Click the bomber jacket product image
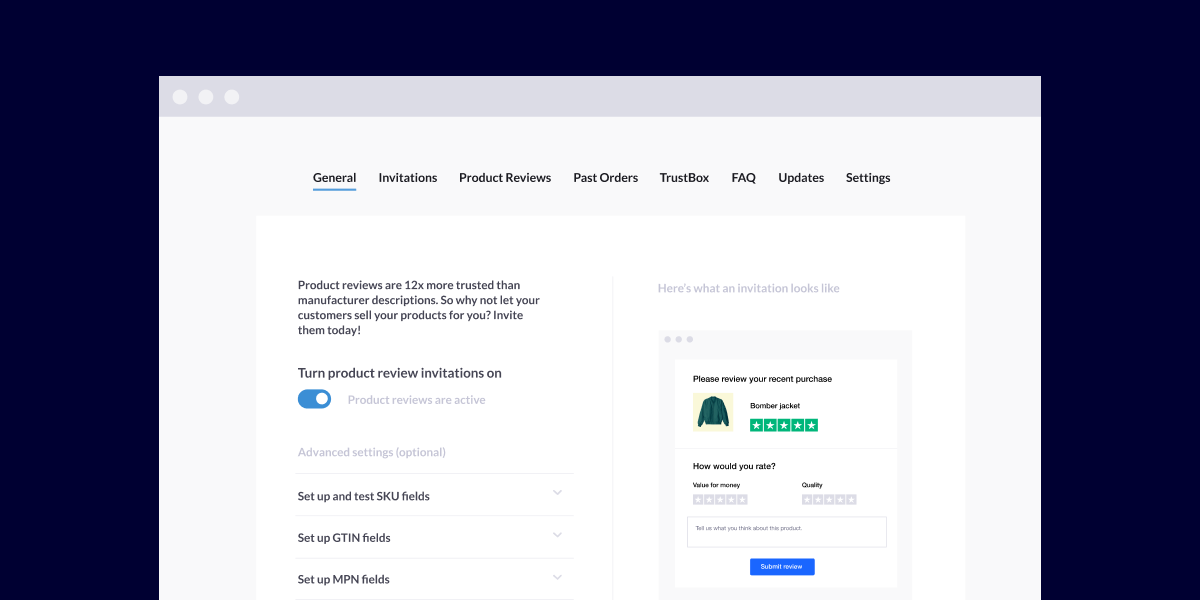Viewport: 1200px width, 600px height. pyautogui.click(x=712, y=412)
